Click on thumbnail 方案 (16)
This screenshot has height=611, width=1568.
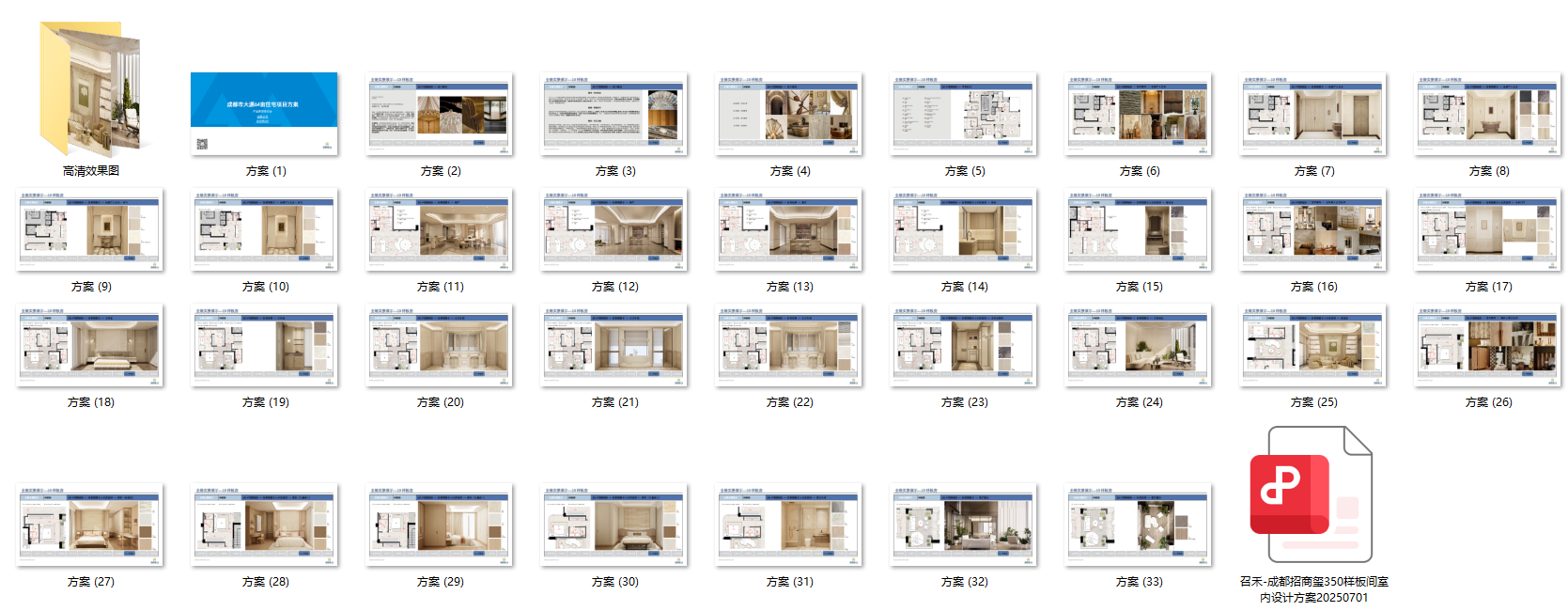point(1313,229)
